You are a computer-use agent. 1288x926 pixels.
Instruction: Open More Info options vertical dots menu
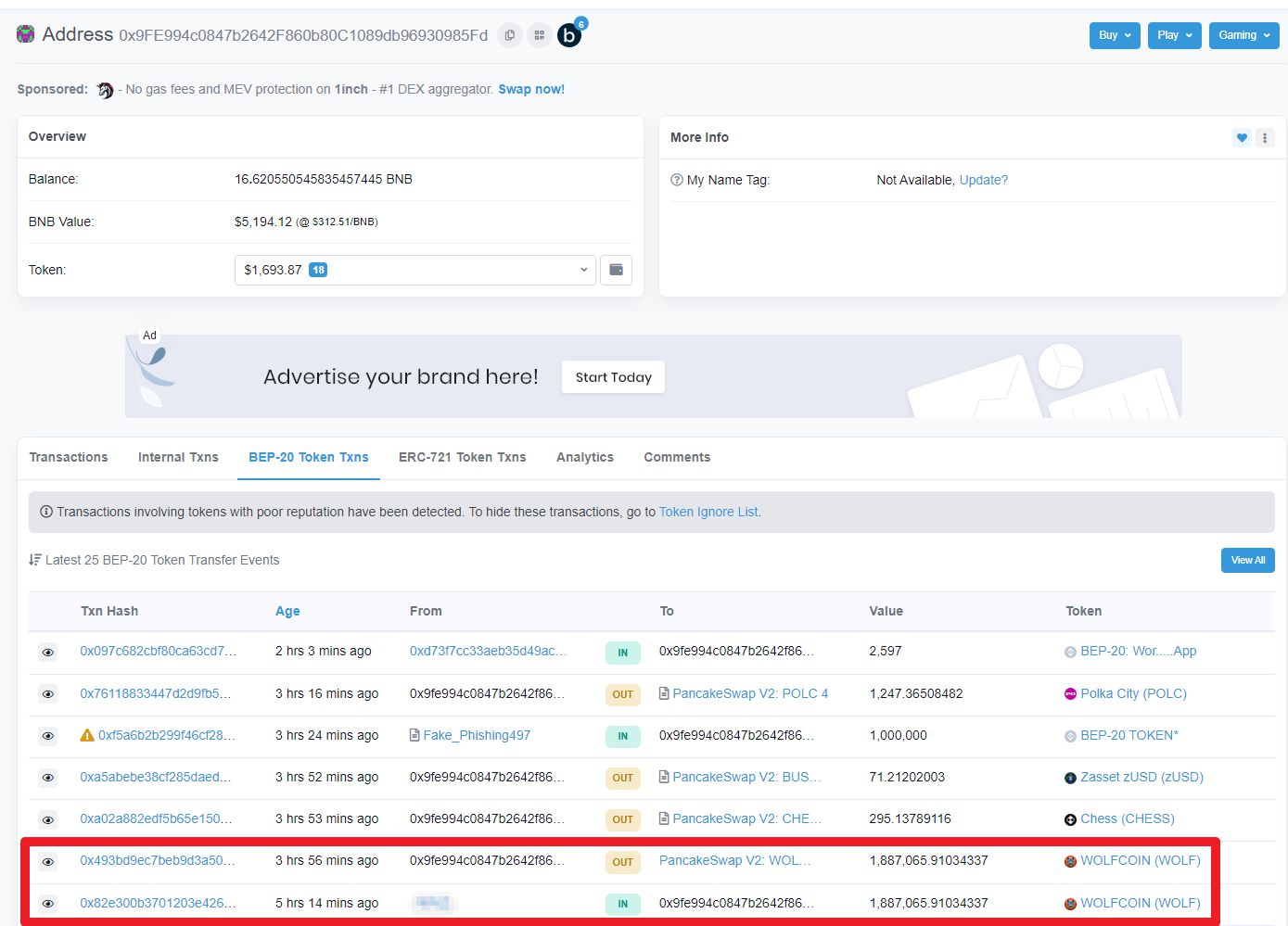1265,137
